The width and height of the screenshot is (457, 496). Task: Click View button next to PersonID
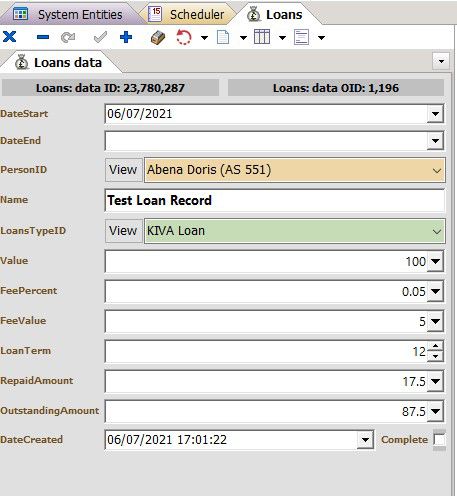pyautogui.click(x=123, y=170)
